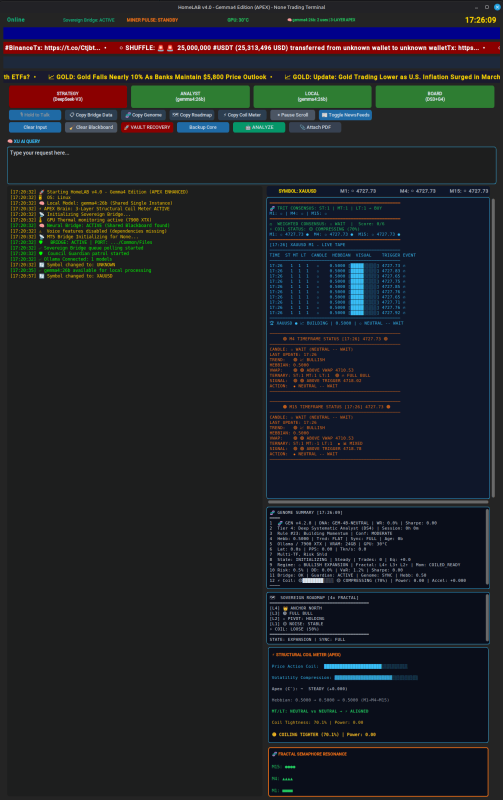
Task: Click the Clear Input button
Action: (x=35, y=128)
